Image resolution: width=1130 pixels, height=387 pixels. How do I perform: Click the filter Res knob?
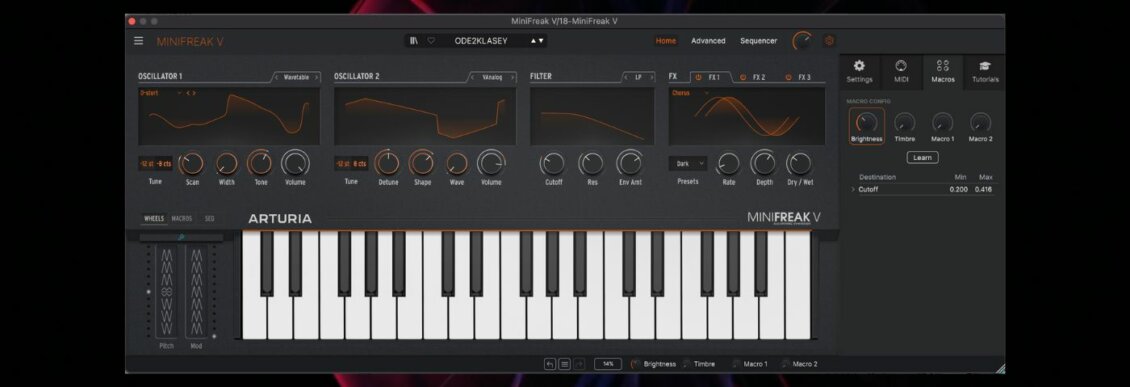pos(592,164)
